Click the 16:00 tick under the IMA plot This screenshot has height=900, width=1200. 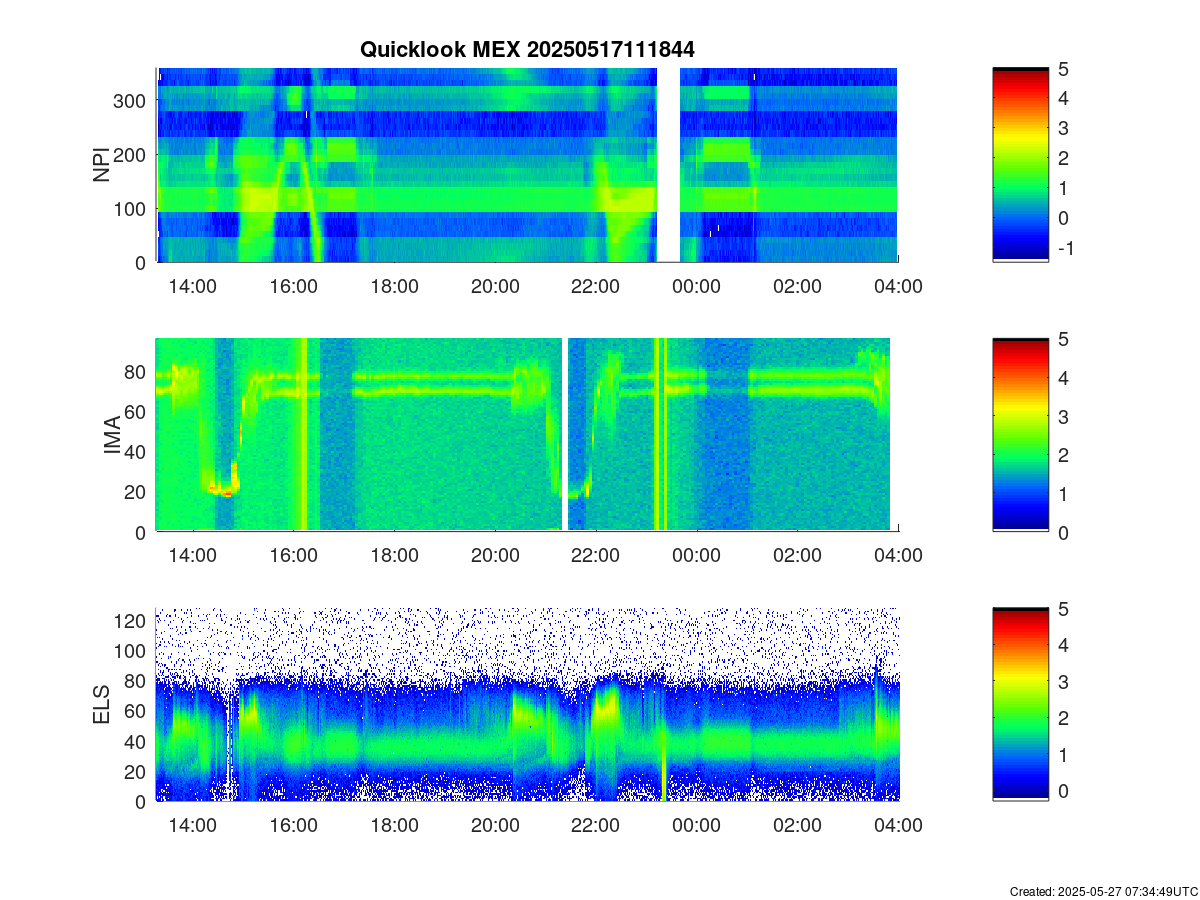(293, 556)
